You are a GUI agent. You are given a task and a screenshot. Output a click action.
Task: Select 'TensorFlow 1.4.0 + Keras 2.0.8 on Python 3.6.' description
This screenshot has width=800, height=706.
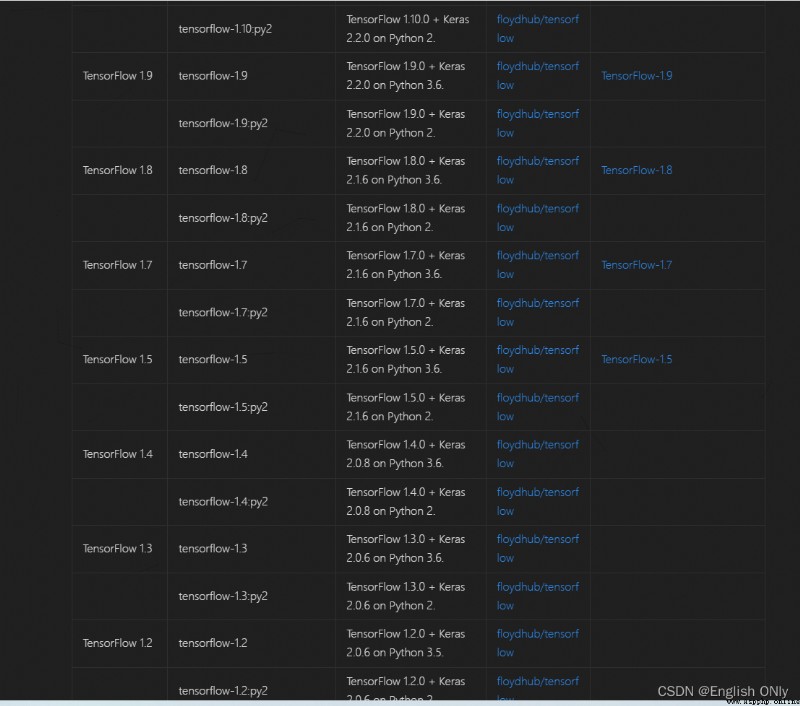(x=406, y=454)
